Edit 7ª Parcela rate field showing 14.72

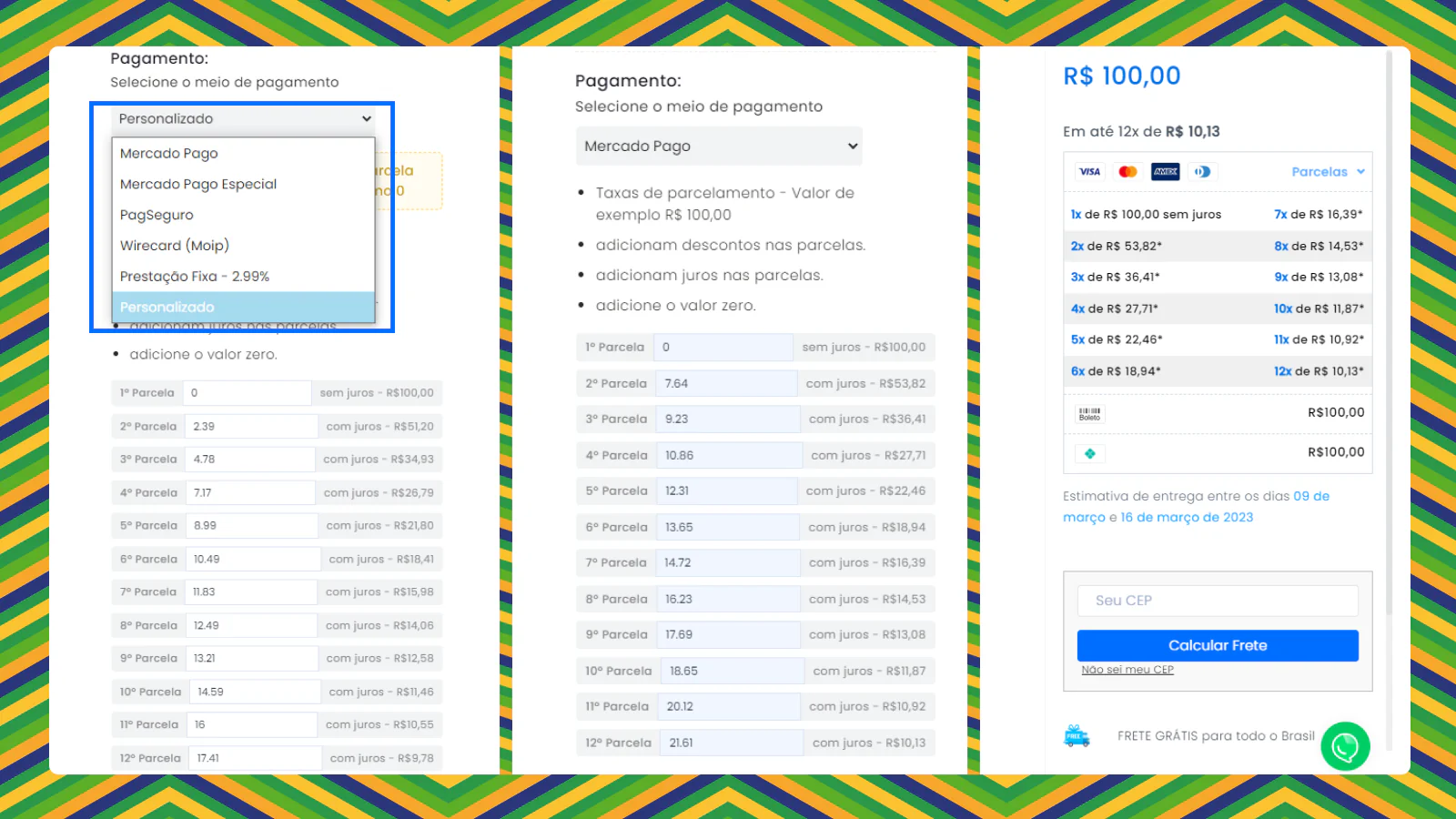click(x=728, y=563)
